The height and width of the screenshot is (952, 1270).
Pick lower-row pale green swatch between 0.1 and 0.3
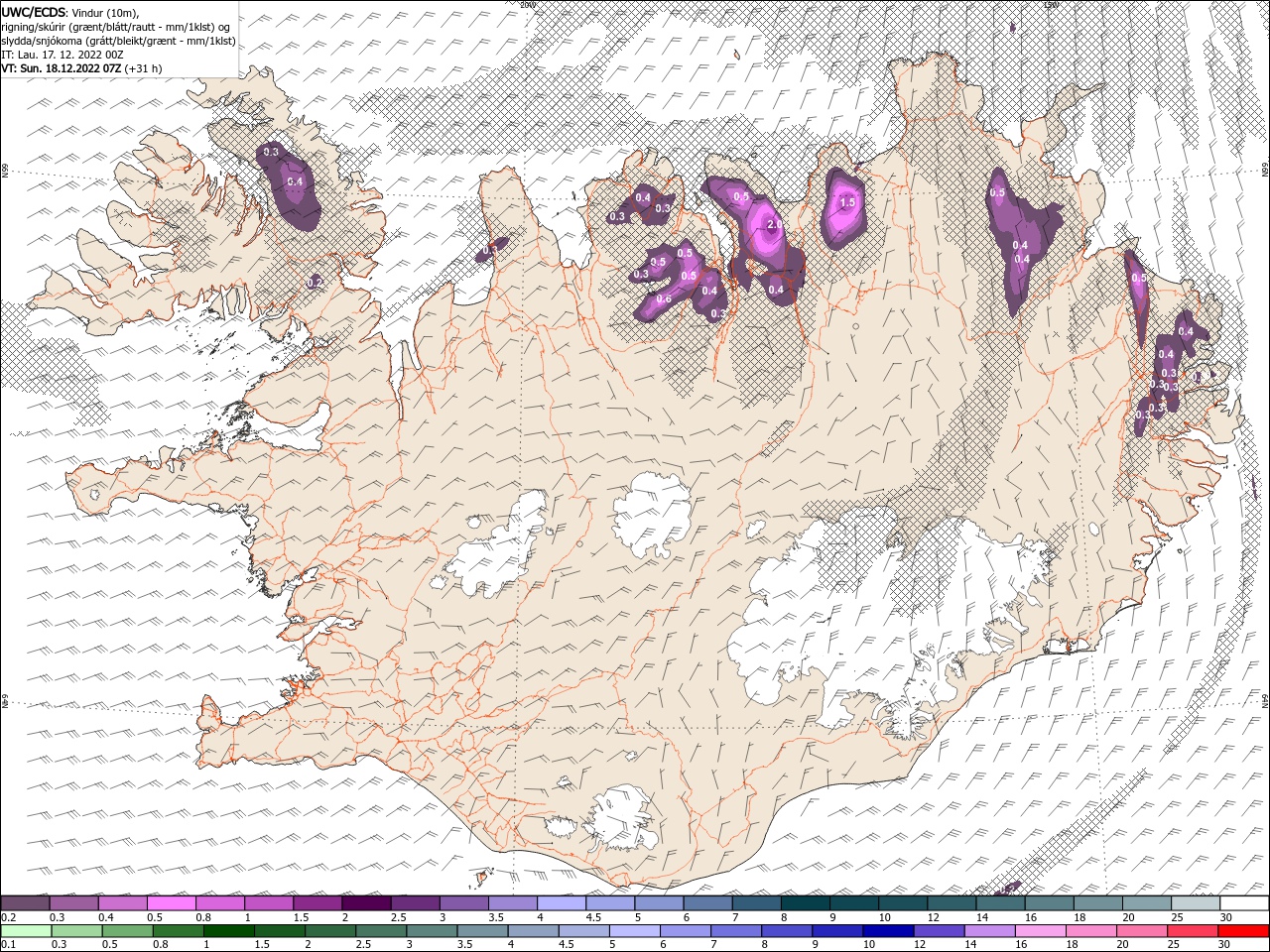click(25, 931)
